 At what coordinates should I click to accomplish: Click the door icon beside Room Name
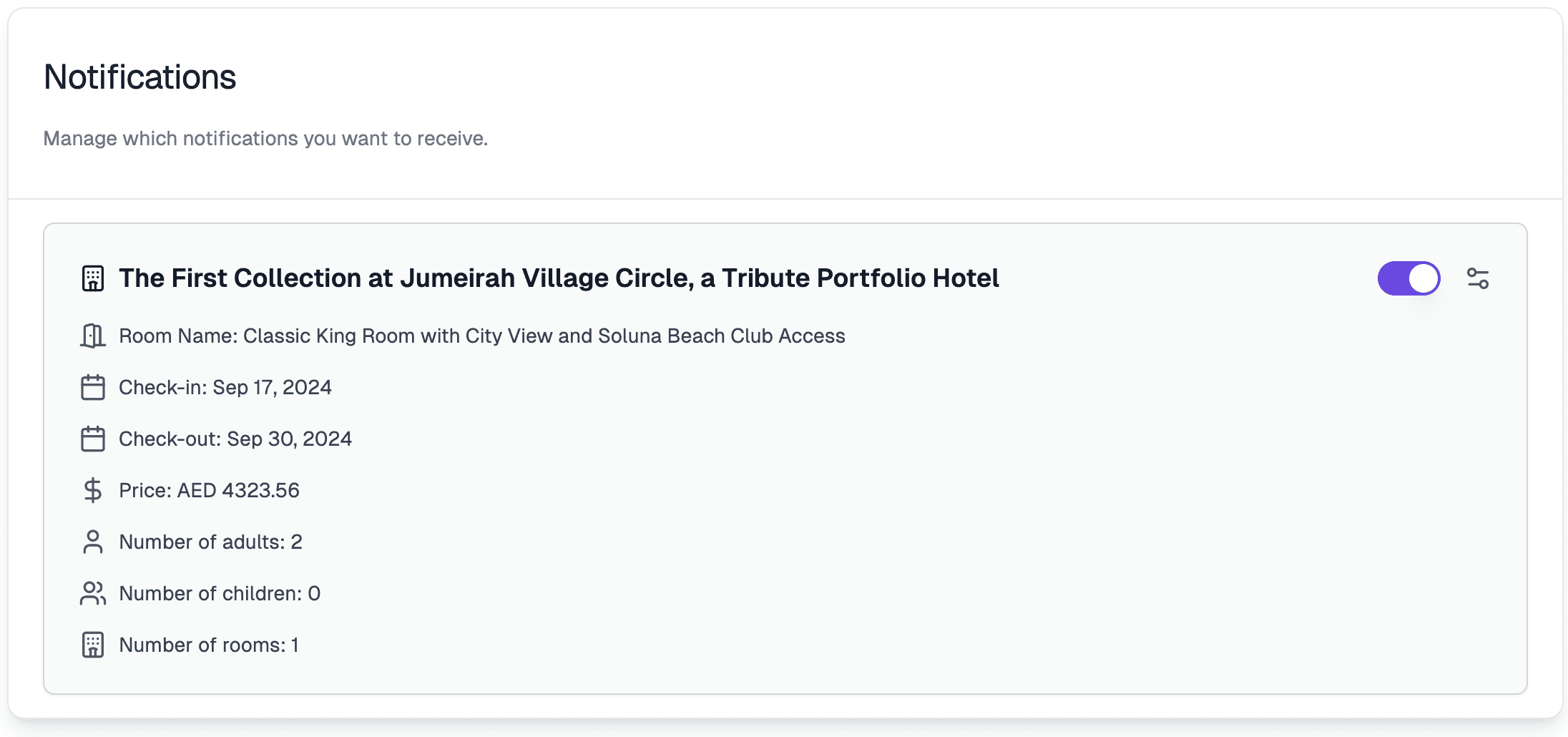pos(93,336)
